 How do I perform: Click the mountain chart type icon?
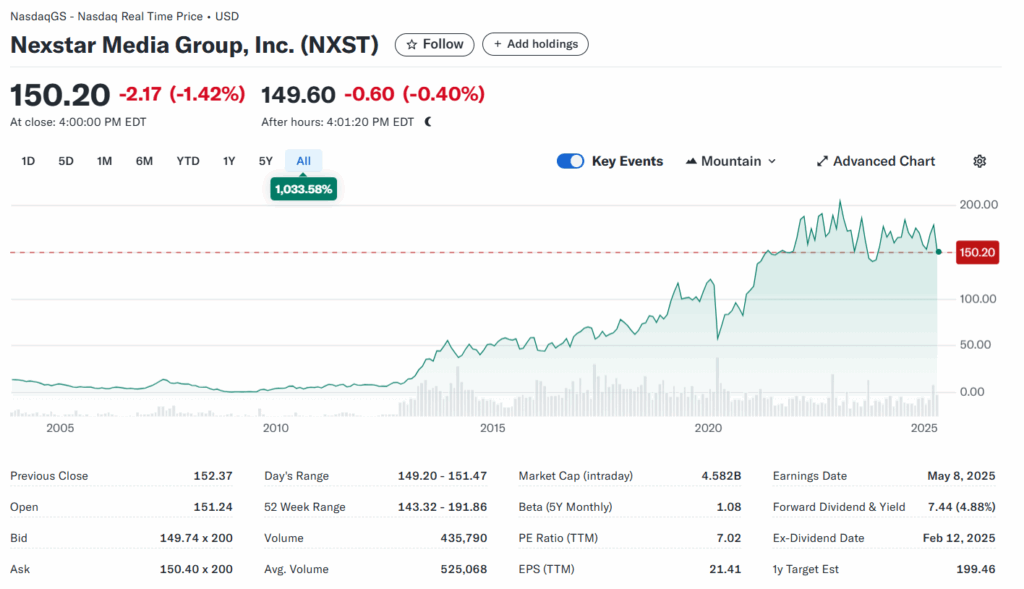(690, 161)
